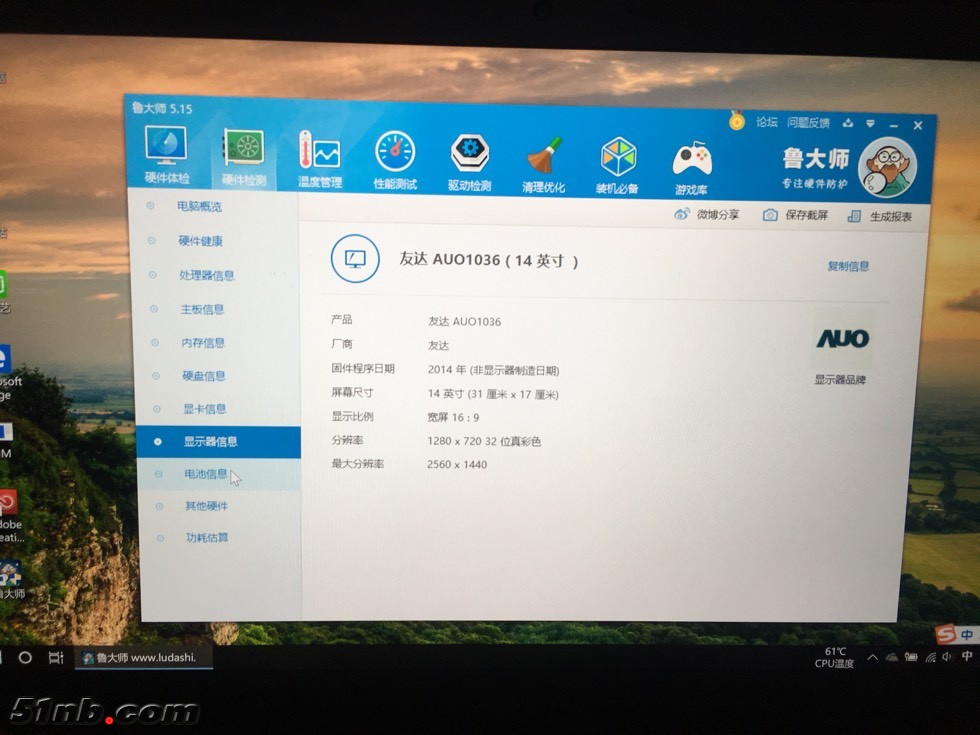Click the monitor icon beside 友达 AUO1036

pos(355,258)
